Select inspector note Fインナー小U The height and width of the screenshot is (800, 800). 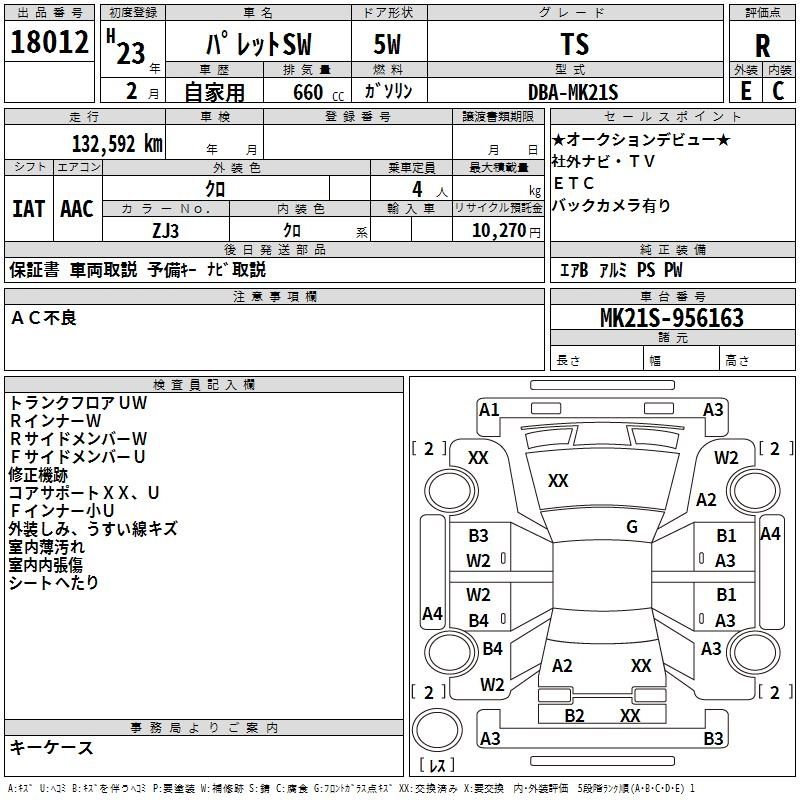click(x=61, y=510)
